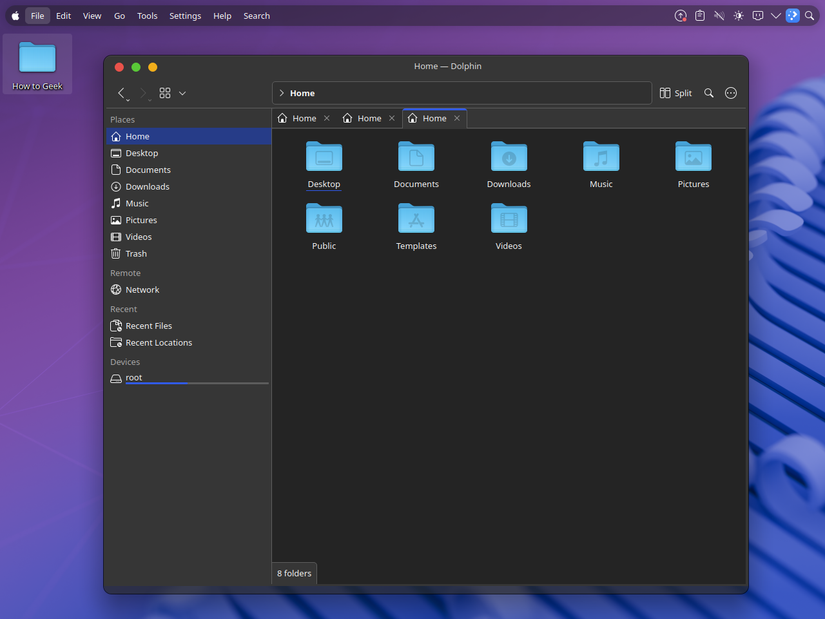The width and height of the screenshot is (825, 619).
Task: Open Recent Files in the sidebar
Action: click(148, 325)
